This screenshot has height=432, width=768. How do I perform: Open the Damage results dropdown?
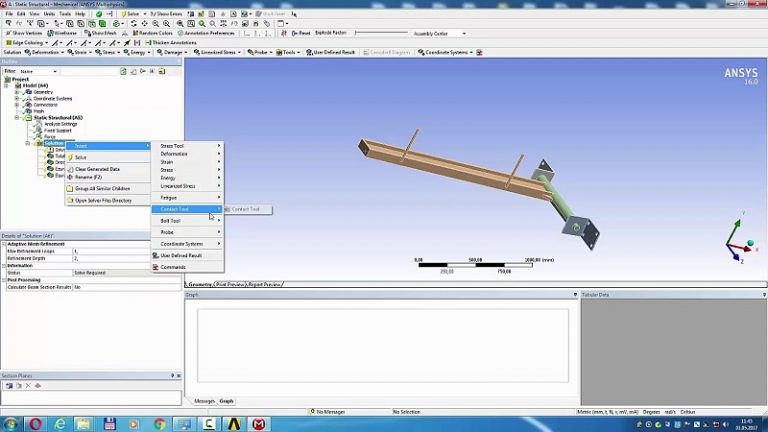click(x=172, y=52)
